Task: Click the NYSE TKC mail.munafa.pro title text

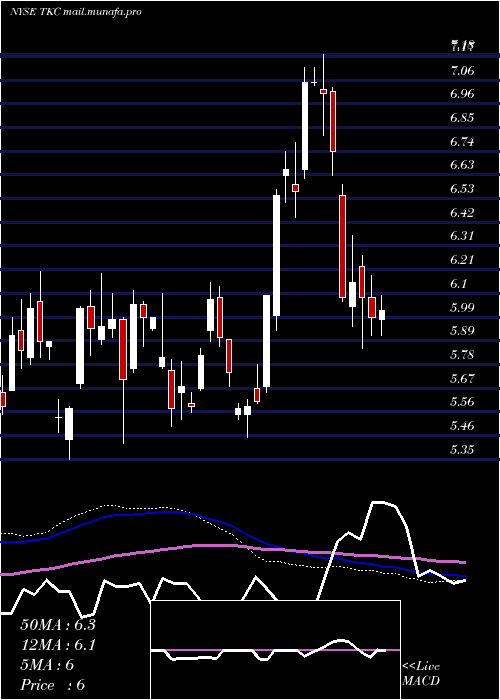Action: pyautogui.click(x=75, y=12)
